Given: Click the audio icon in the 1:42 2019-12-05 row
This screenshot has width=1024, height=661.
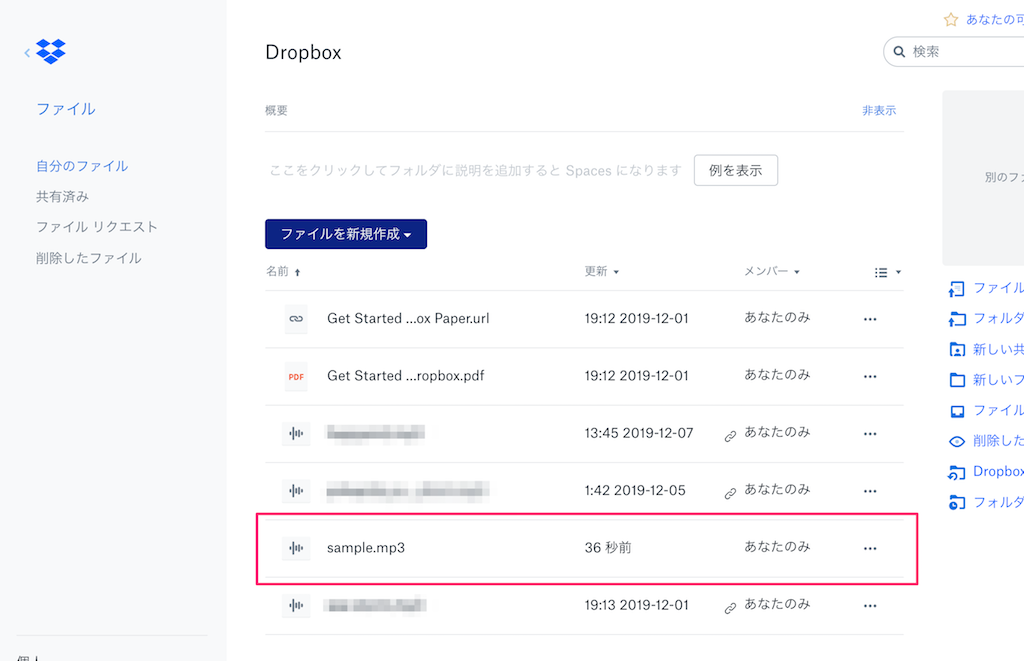Looking at the screenshot, I should coord(296,491).
